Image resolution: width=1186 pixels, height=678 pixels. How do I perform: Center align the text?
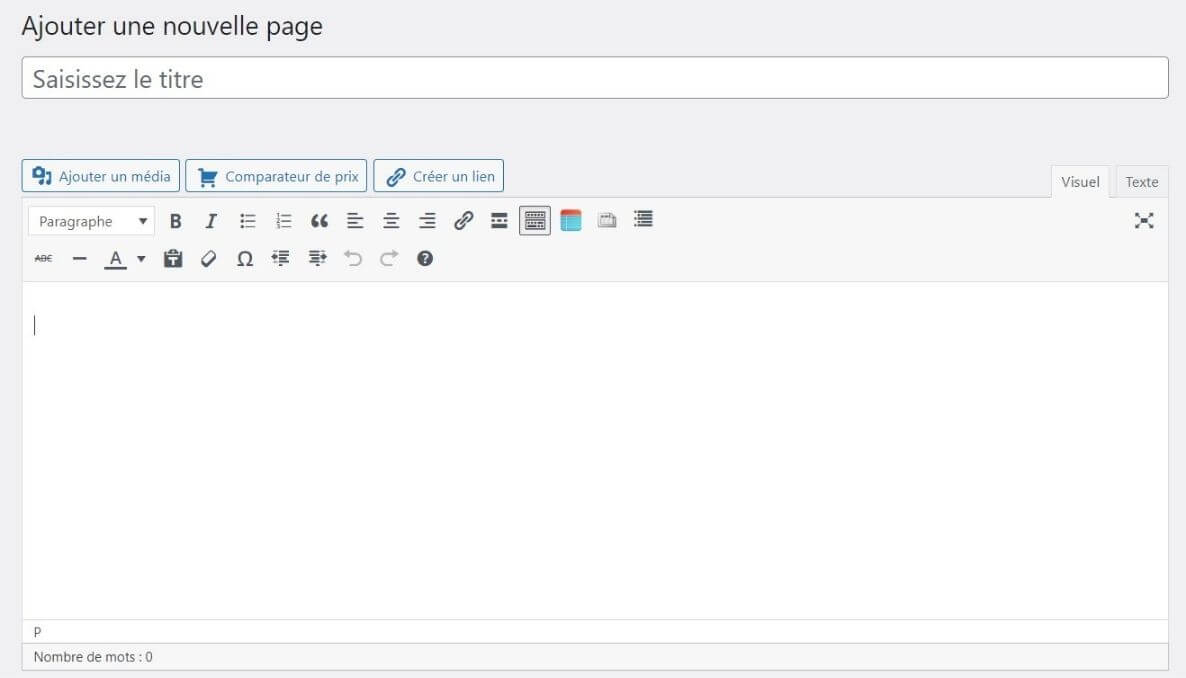[391, 221]
